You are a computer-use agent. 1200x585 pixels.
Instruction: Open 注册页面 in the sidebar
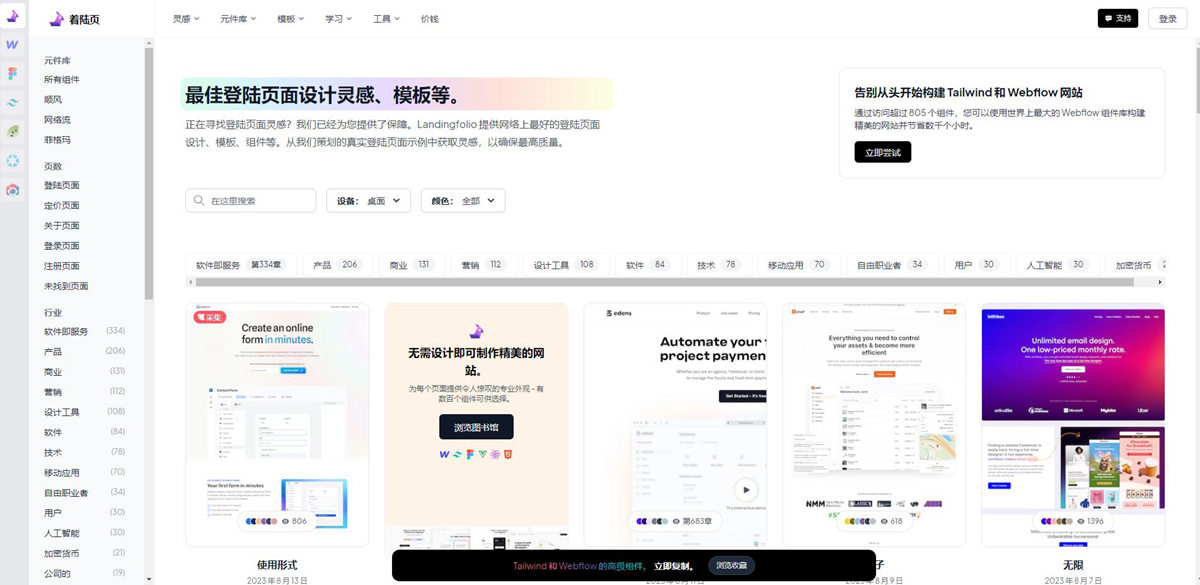62,266
